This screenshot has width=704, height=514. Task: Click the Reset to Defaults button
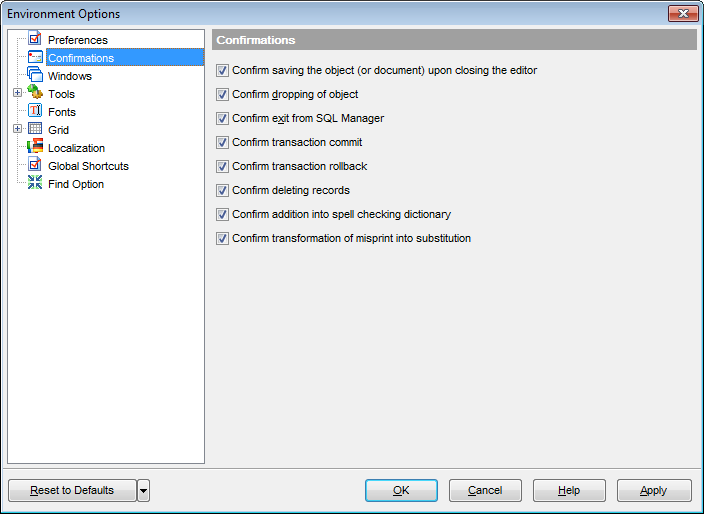pos(72,490)
